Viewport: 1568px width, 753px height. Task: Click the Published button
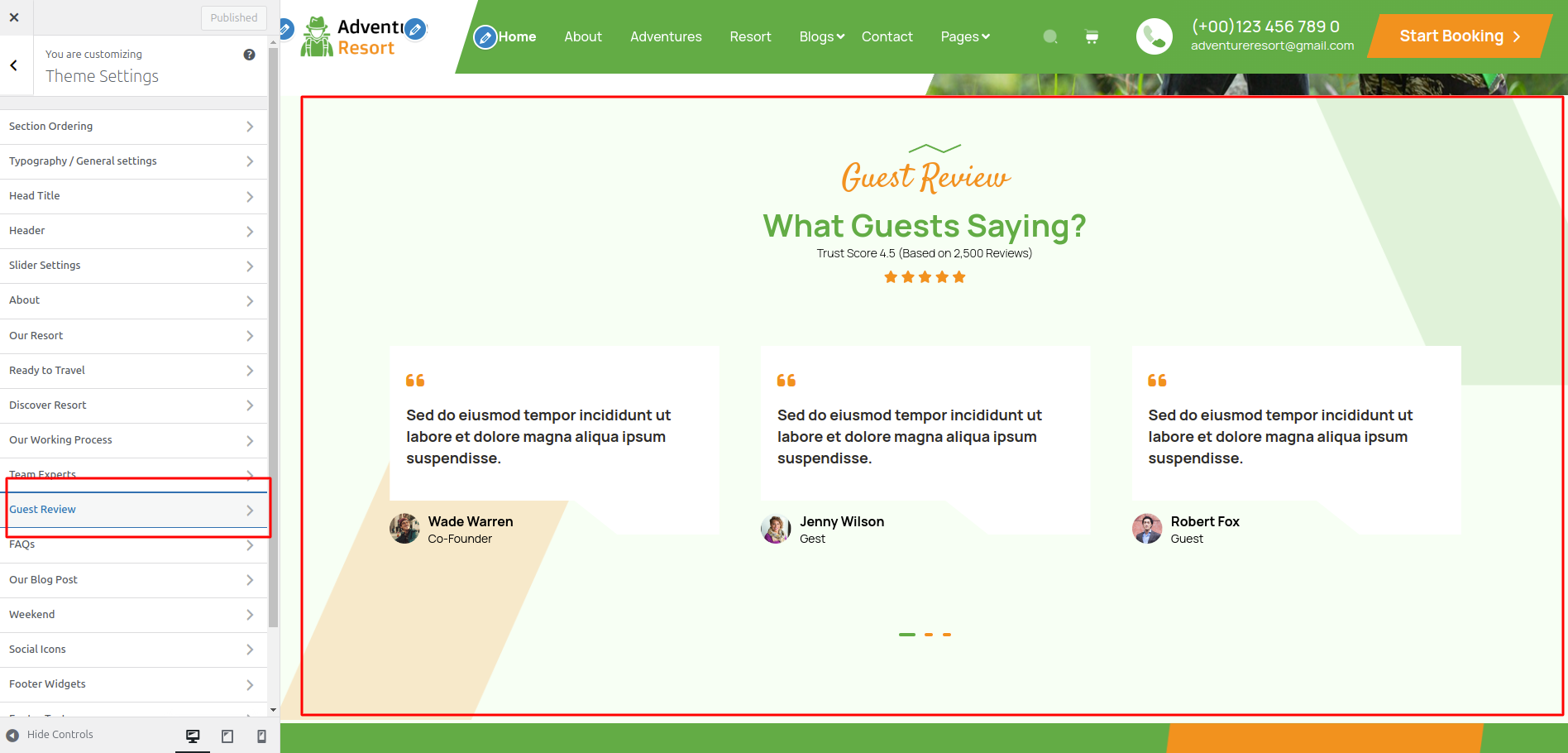point(233,17)
